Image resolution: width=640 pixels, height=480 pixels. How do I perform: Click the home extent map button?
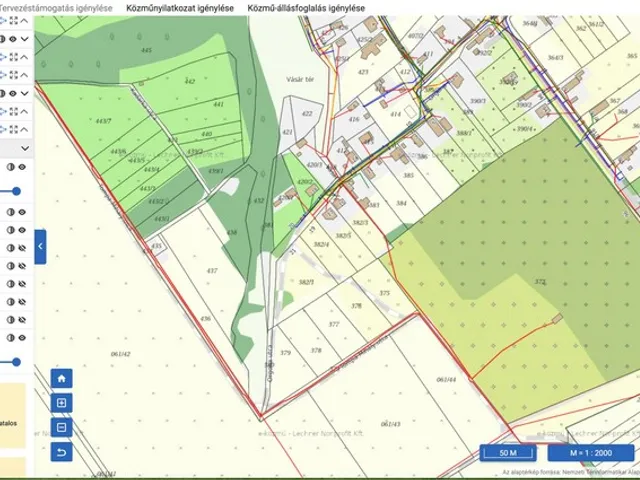[x=62, y=379]
